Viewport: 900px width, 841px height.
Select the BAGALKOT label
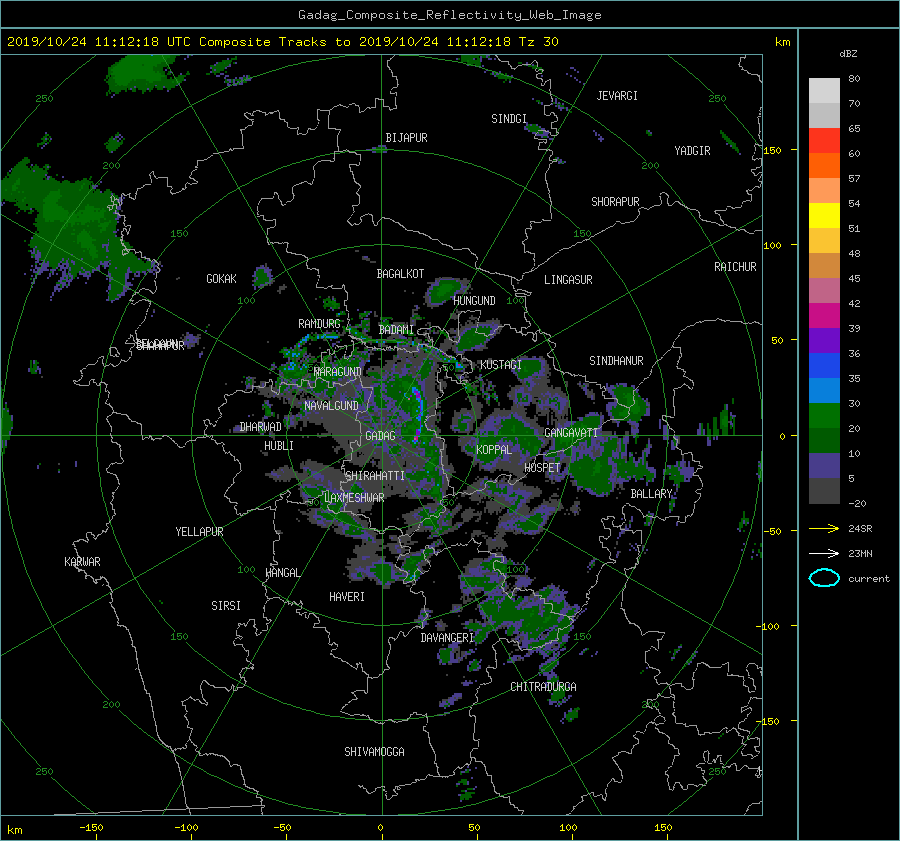click(x=400, y=274)
